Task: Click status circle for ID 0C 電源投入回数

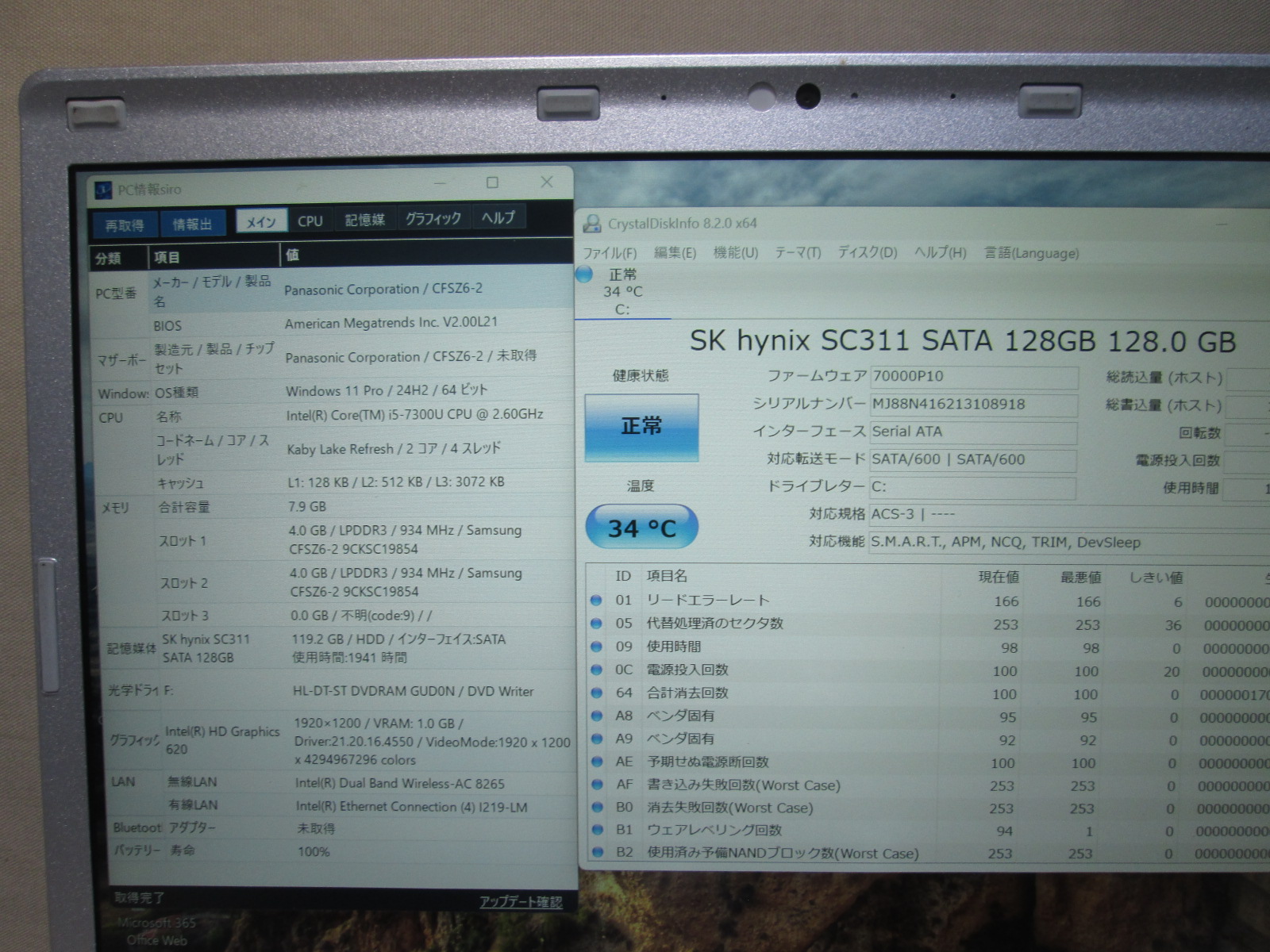Action: point(596,670)
